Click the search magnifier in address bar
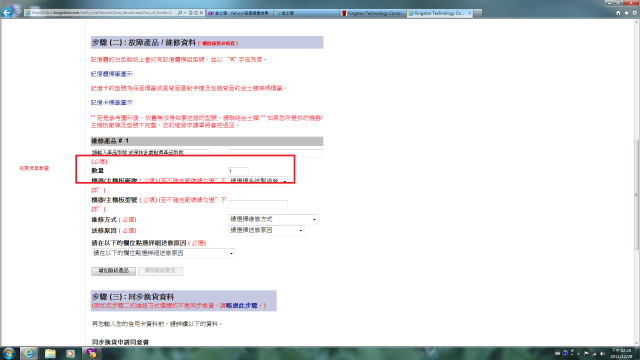640x360 pixels. [180, 13]
